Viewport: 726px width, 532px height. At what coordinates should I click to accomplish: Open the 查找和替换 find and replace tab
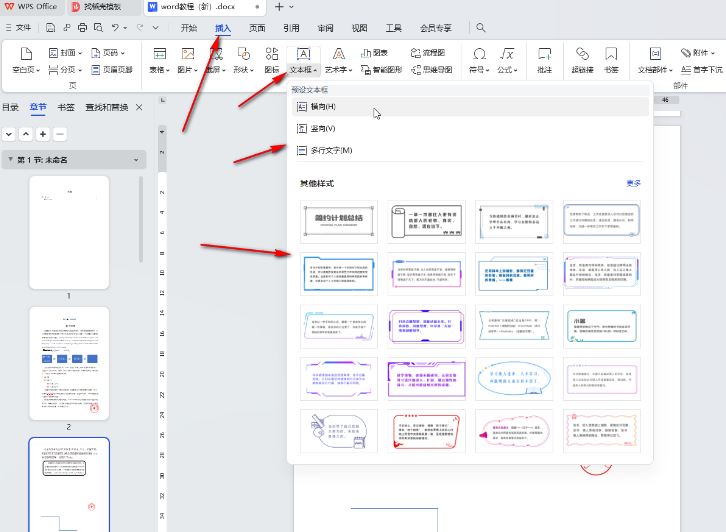106,107
